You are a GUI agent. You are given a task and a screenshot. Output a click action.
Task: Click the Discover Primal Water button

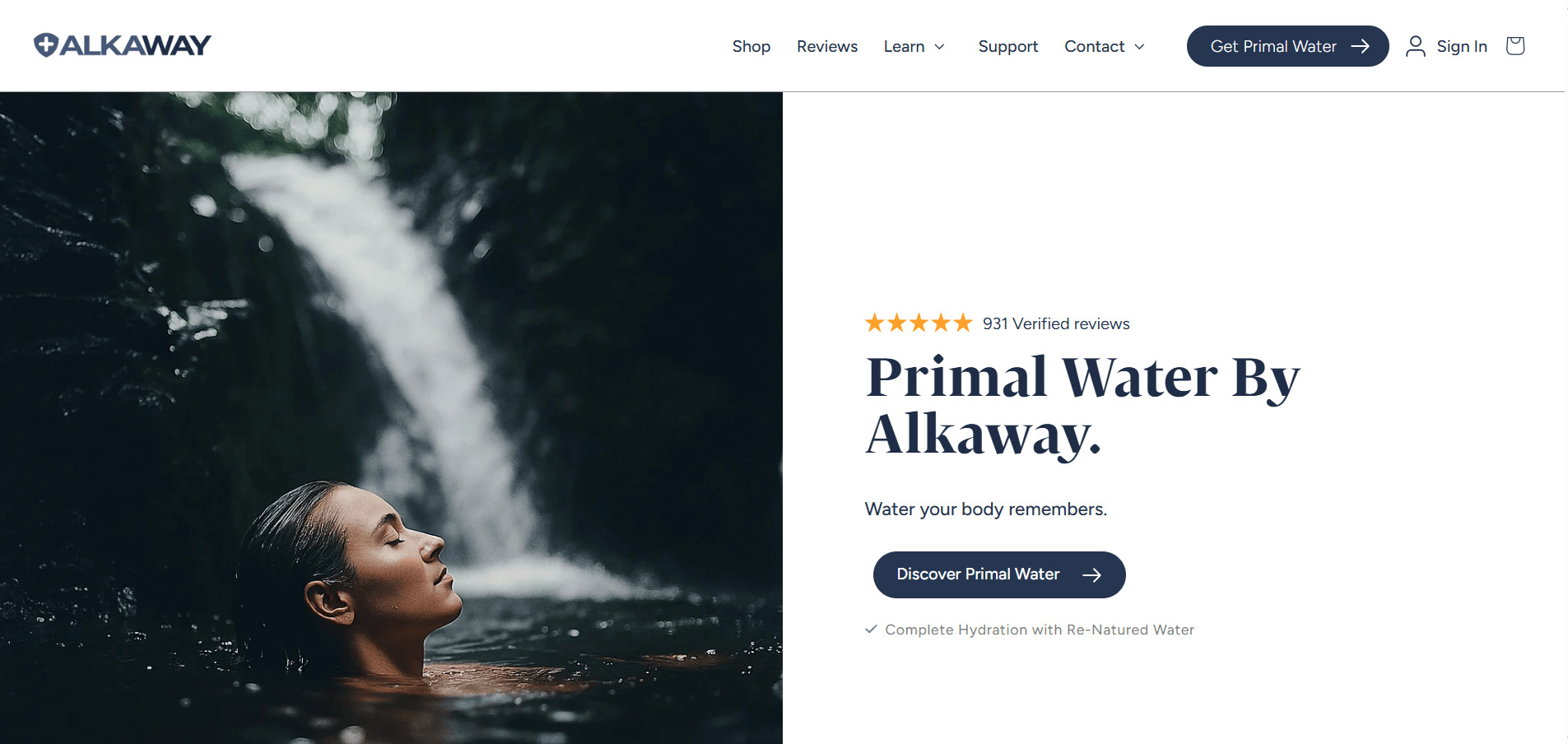[x=999, y=574]
